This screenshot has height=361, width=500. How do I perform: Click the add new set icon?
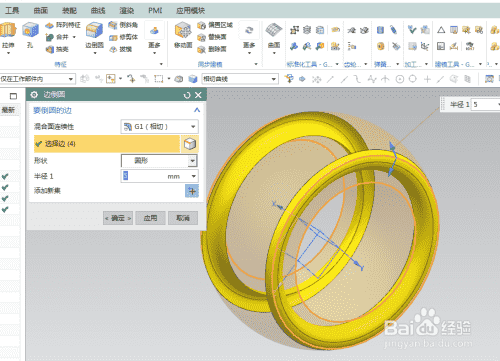pyautogui.click(x=192, y=191)
